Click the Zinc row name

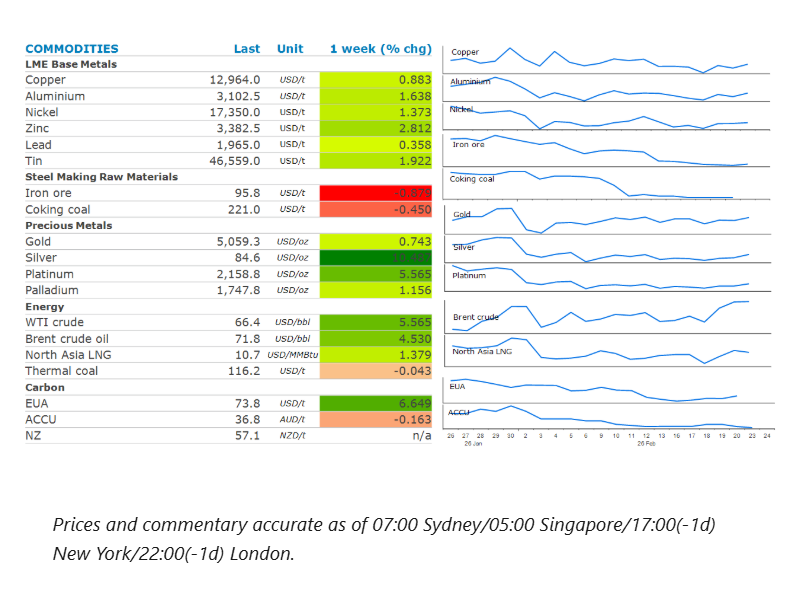(x=37, y=128)
